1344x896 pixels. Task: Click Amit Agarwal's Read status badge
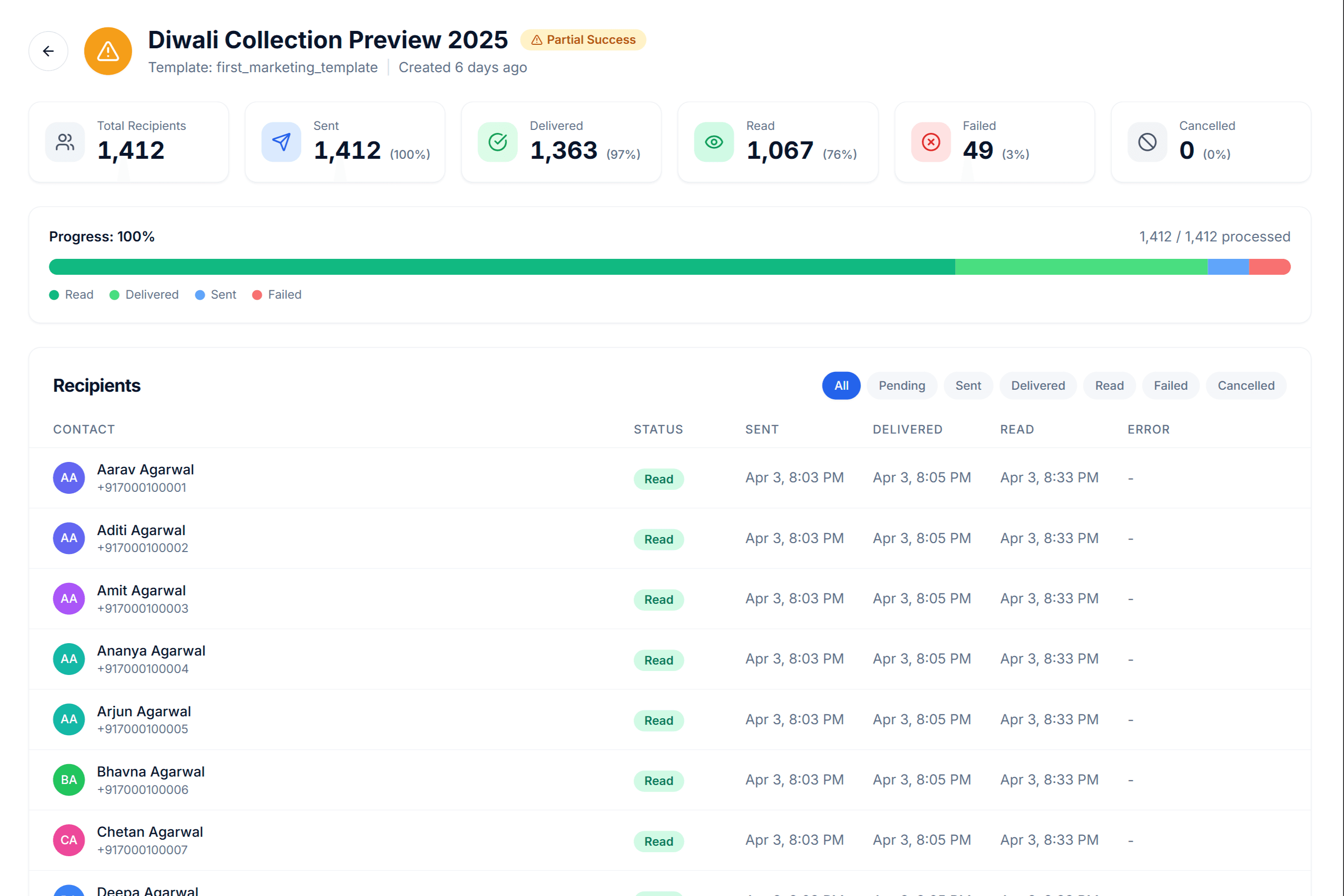click(x=659, y=599)
